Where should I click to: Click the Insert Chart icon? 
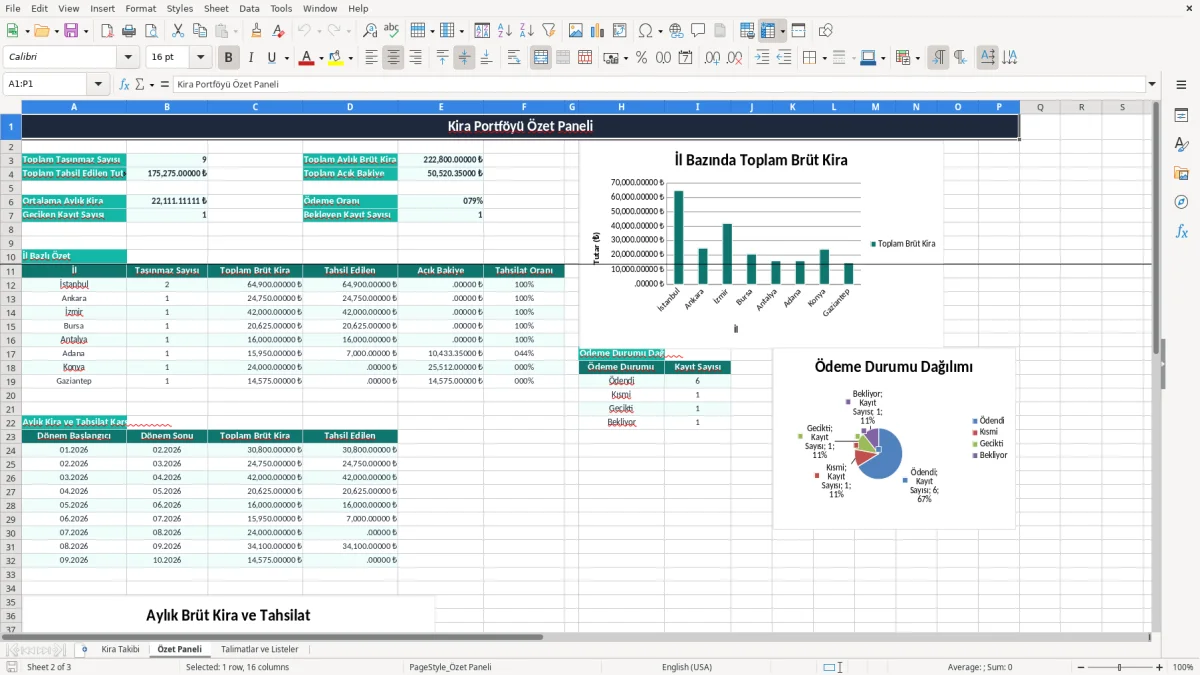597,31
